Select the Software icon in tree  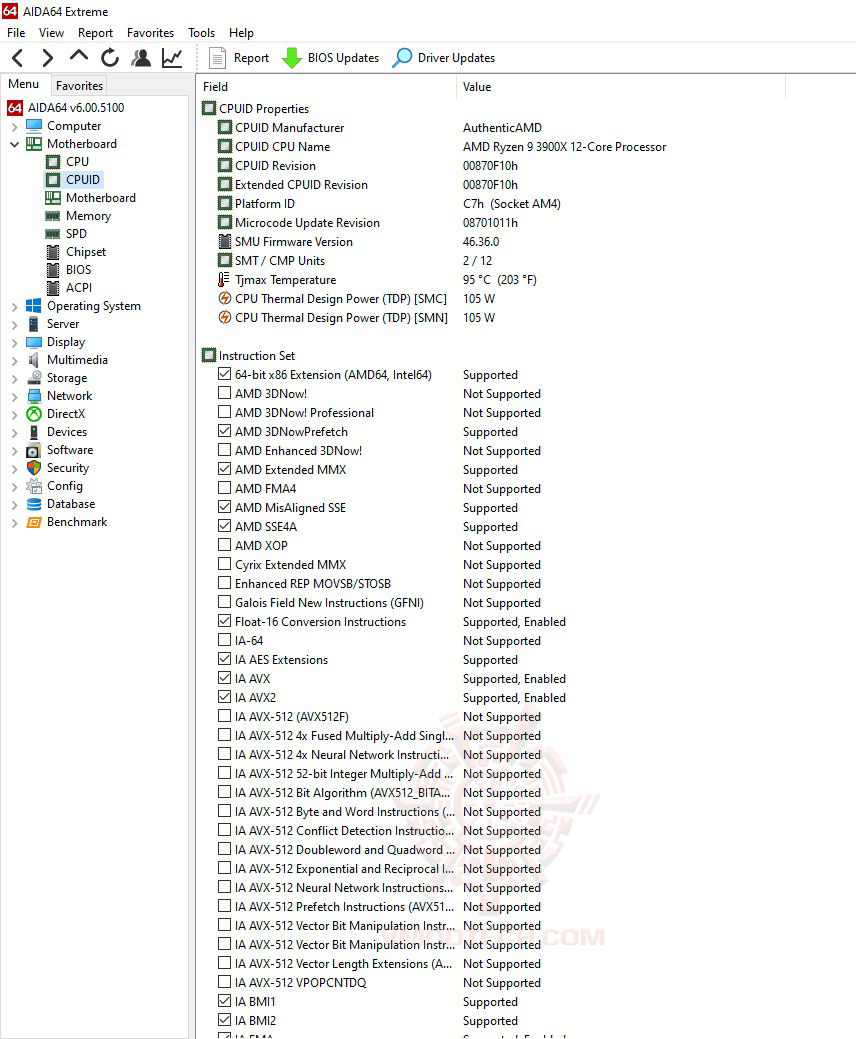click(34, 450)
